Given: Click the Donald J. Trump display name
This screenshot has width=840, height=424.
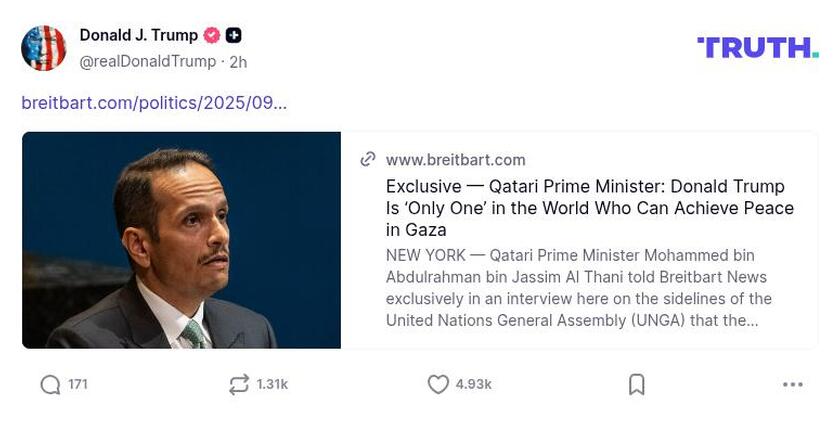Looking at the screenshot, I should click(x=138, y=36).
